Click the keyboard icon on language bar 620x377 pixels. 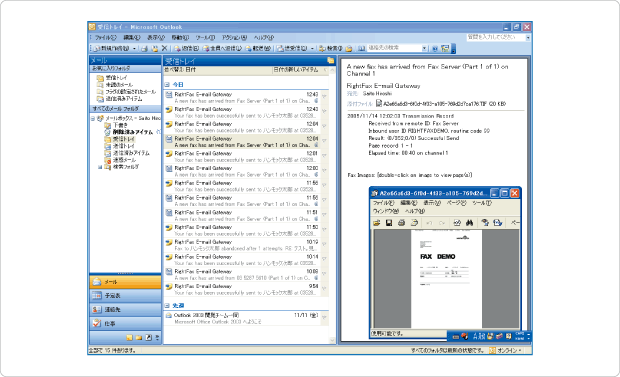click(x=456, y=337)
